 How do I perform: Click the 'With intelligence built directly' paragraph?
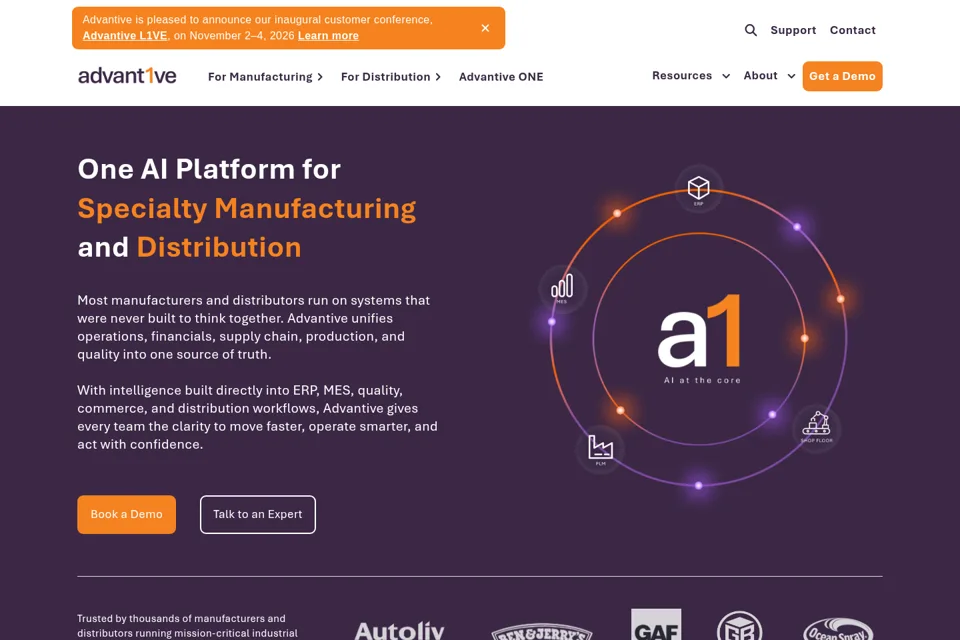257,417
